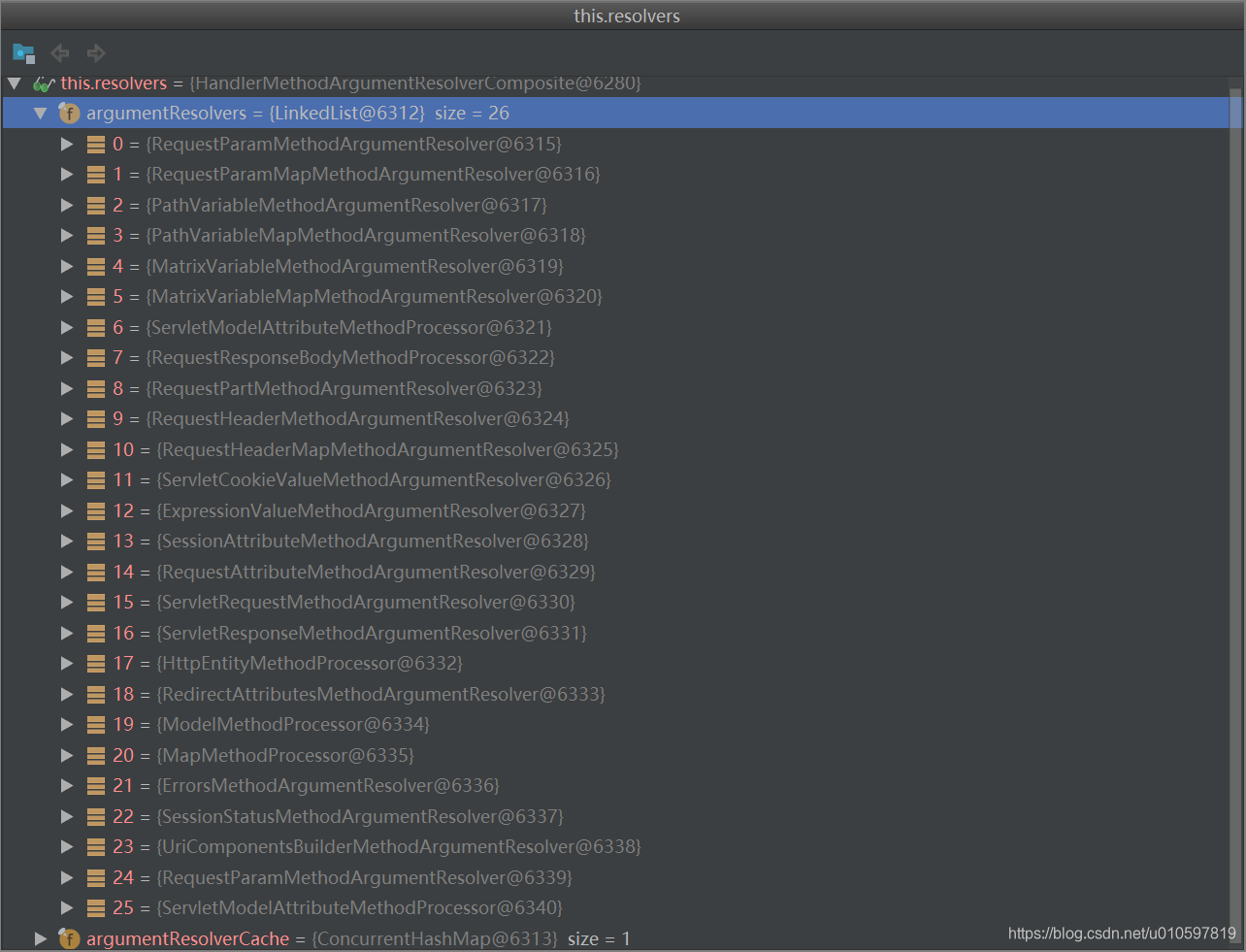Viewport: 1246px width, 952px height.
Task: Click the element icon of entry 7
Action: point(96,358)
